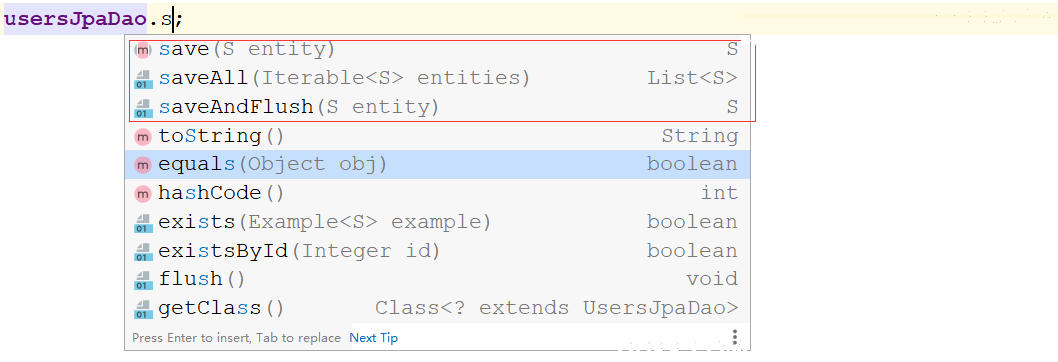The image size is (1058, 362).
Task: Choose exists(Example<S> example) suggestion
Action: (x=437, y=222)
